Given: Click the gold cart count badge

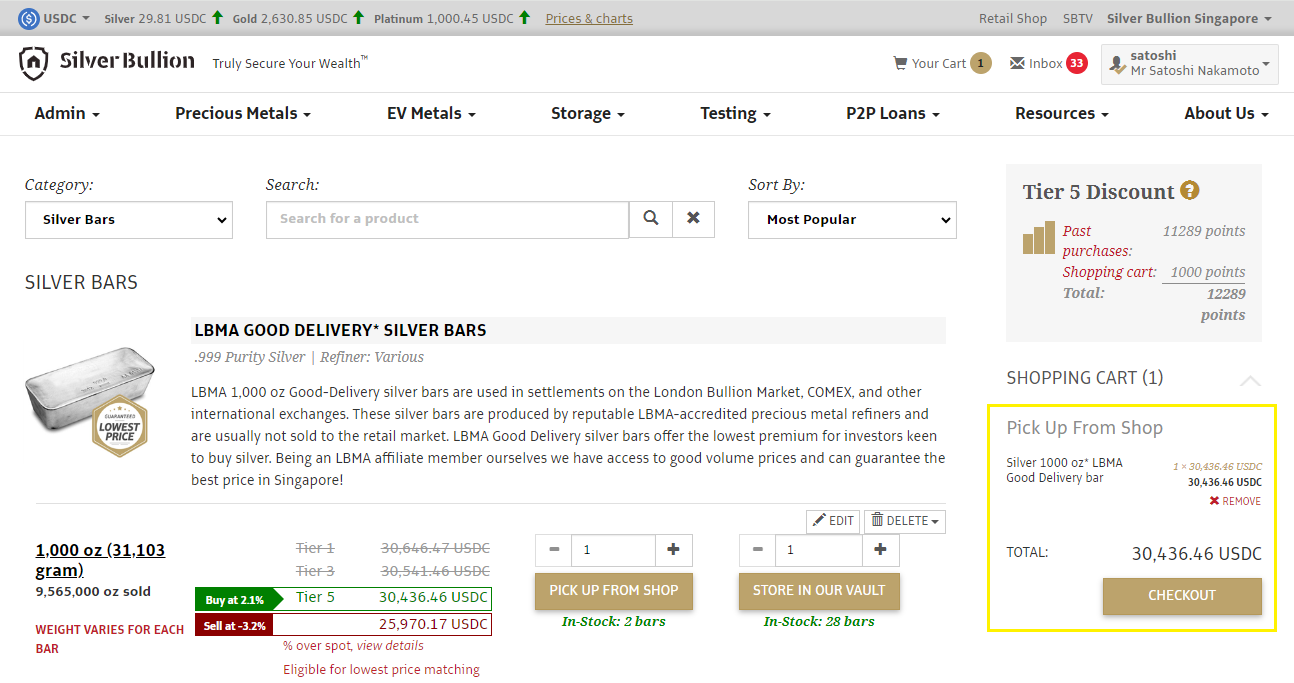Looking at the screenshot, I should (981, 63).
